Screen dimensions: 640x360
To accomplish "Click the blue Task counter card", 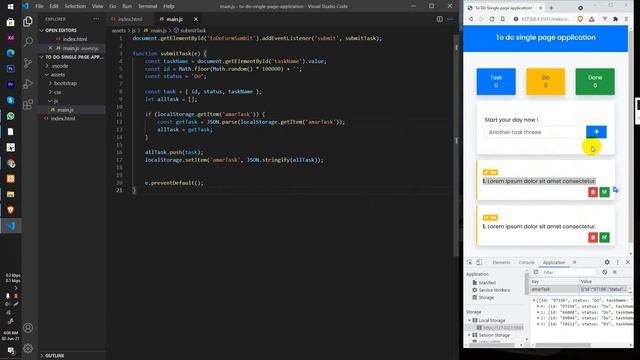I will tap(496, 82).
